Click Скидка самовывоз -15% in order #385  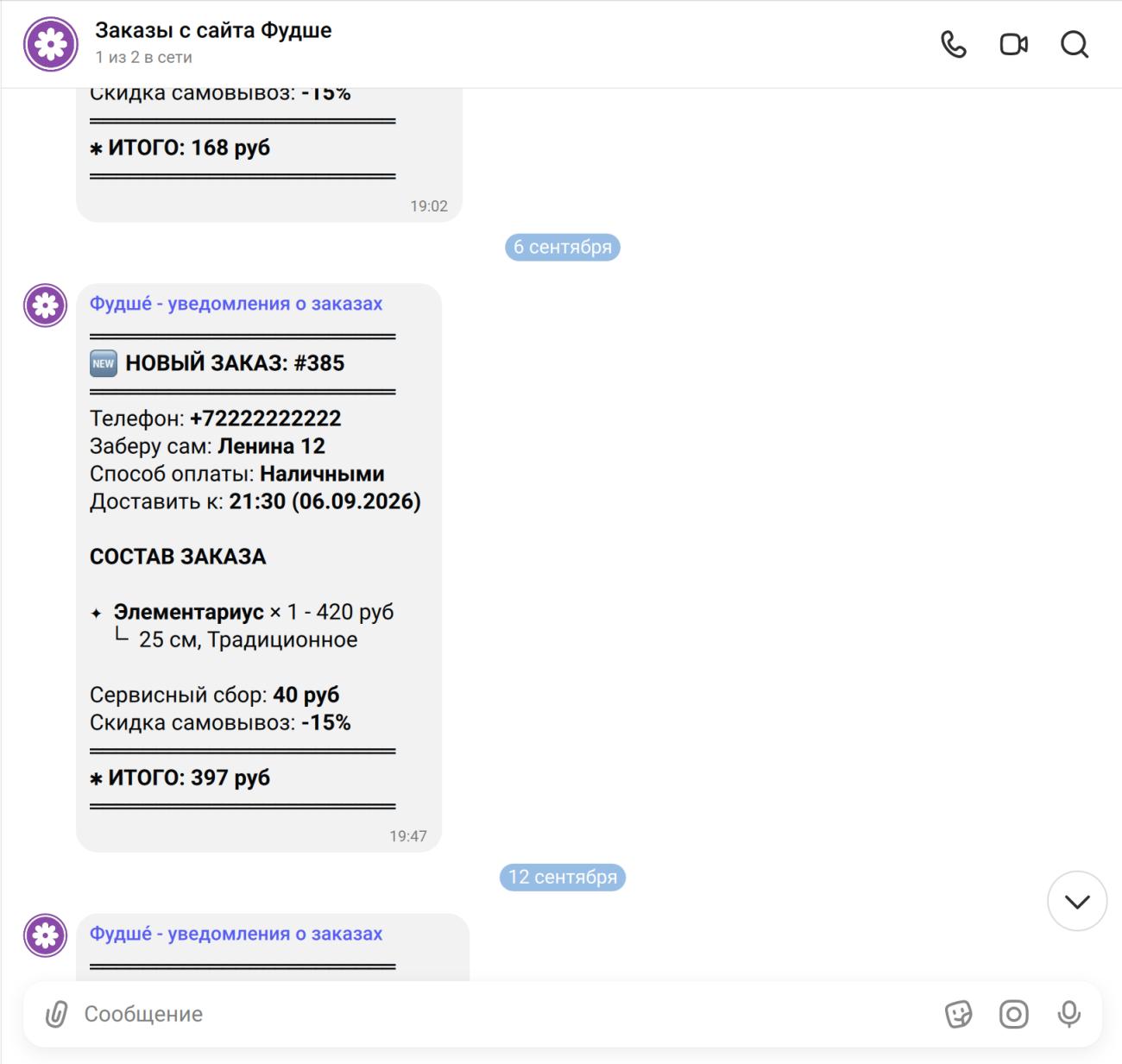pyautogui.click(x=220, y=722)
